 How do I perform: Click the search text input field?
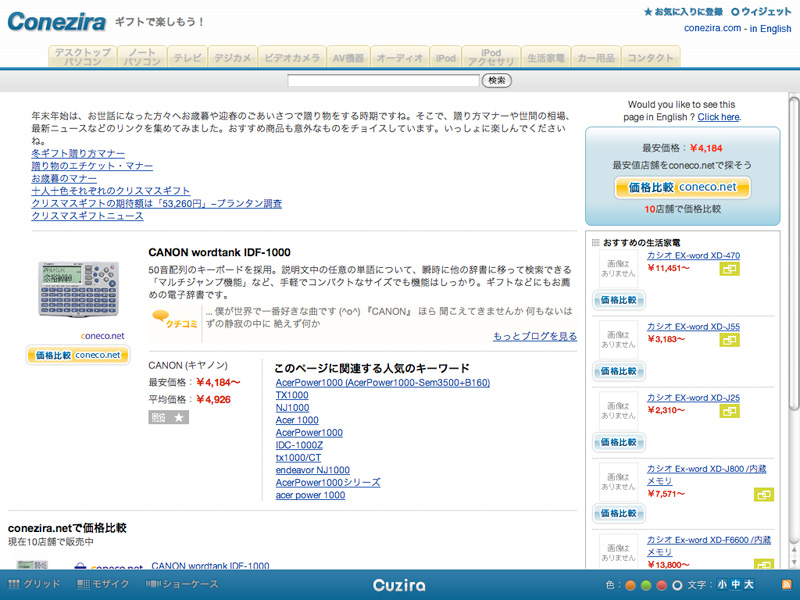point(383,80)
